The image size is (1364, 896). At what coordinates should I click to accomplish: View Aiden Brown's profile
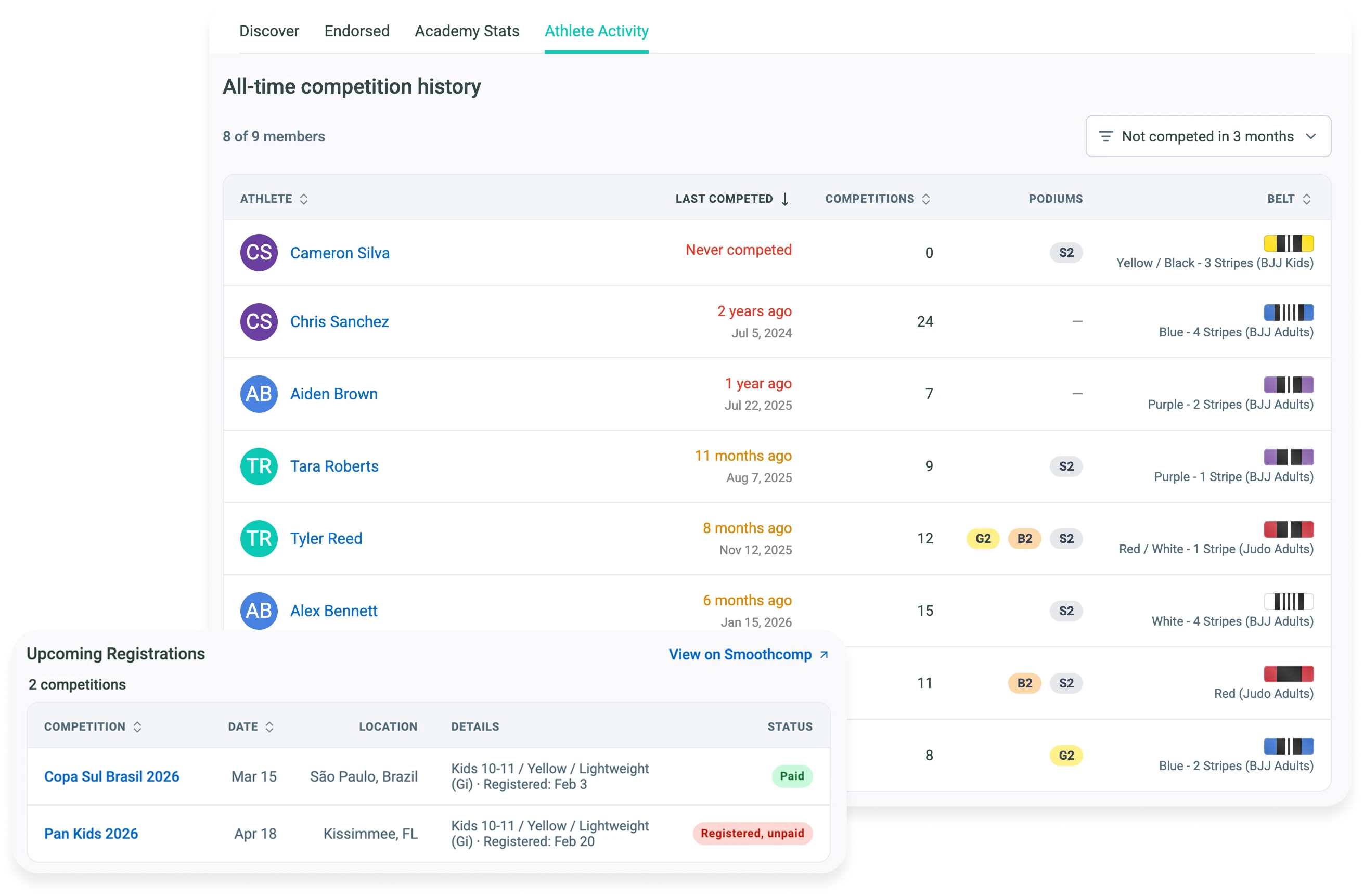tap(333, 394)
